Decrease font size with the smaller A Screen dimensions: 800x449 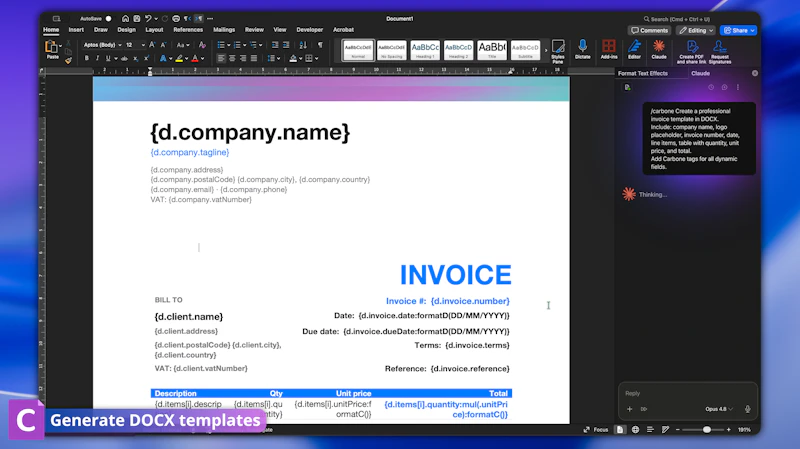tap(163, 45)
